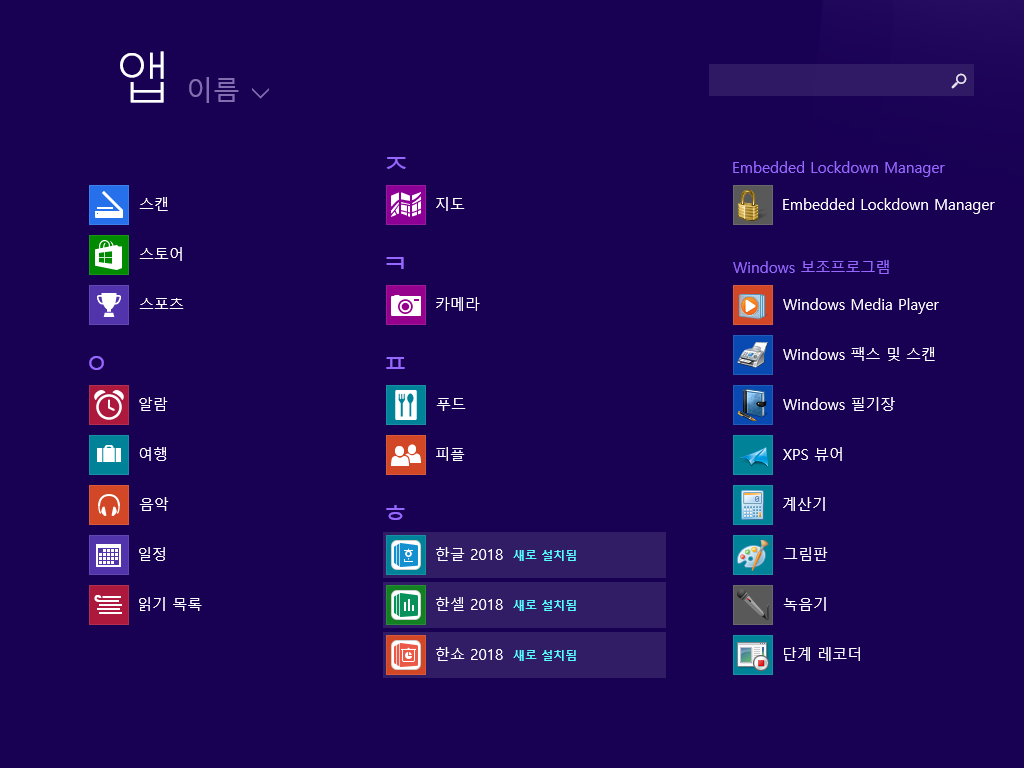Select the ㅍ letter group header
The height and width of the screenshot is (768, 1024).
[x=395, y=362]
